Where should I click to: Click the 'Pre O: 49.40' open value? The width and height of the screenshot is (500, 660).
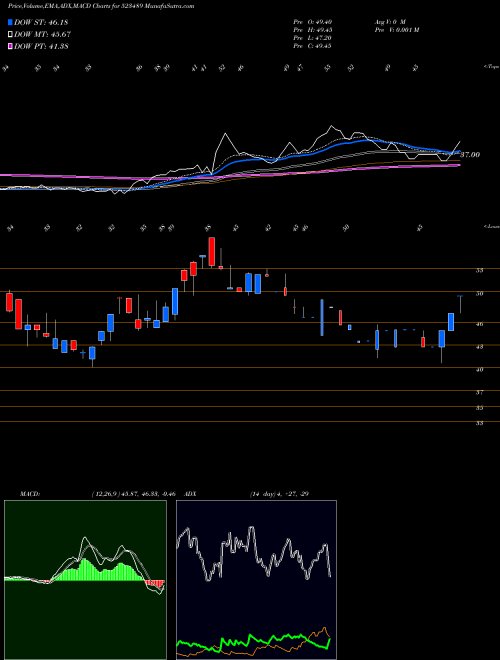click(x=312, y=21)
